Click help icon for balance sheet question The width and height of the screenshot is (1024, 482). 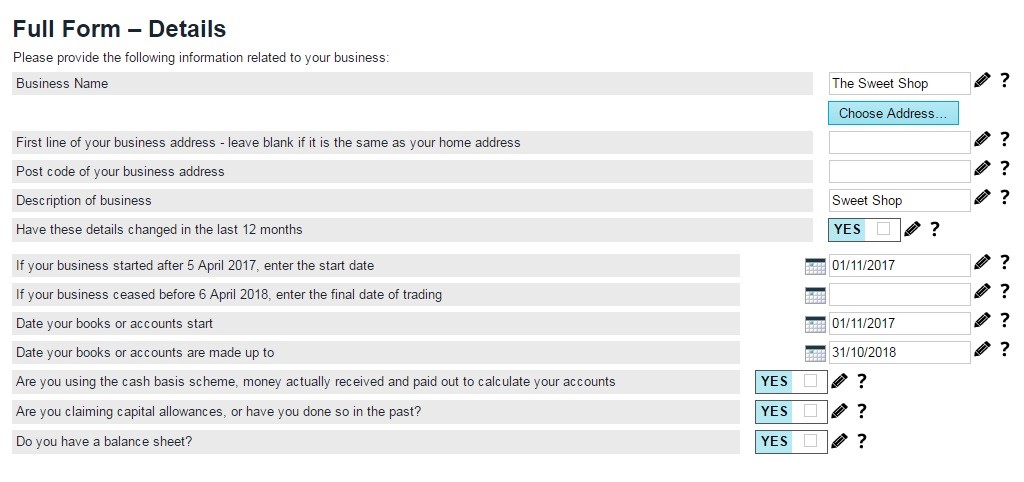[x=861, y=441]
